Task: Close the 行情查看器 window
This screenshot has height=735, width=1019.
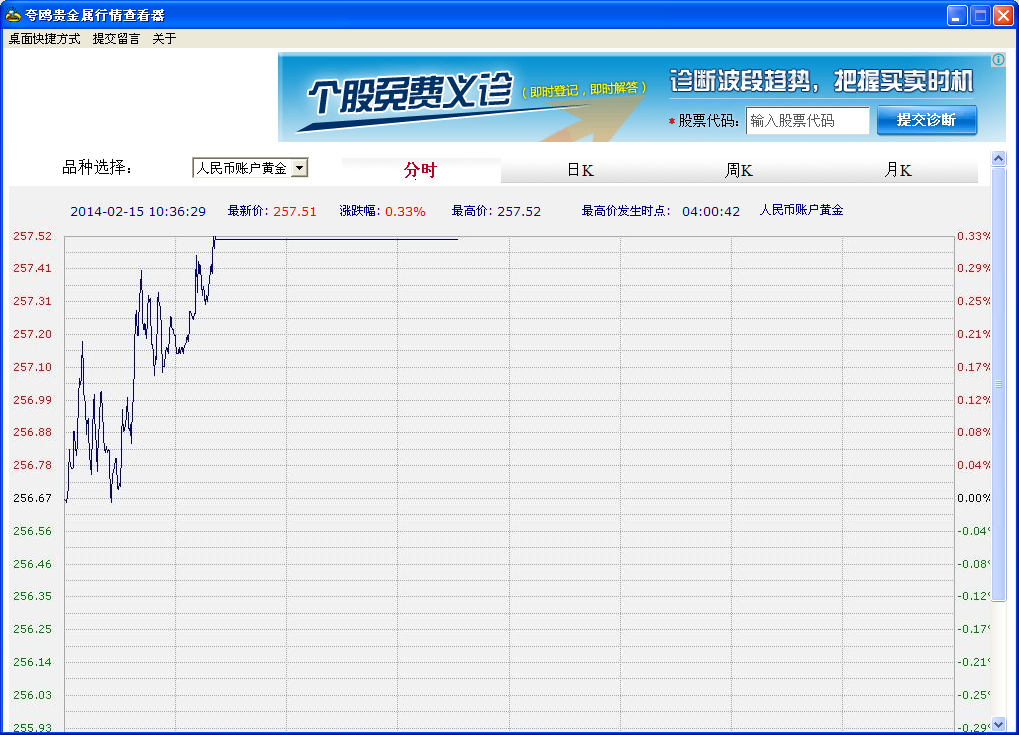Action: pyautogui.click(x=1003, y=15)
